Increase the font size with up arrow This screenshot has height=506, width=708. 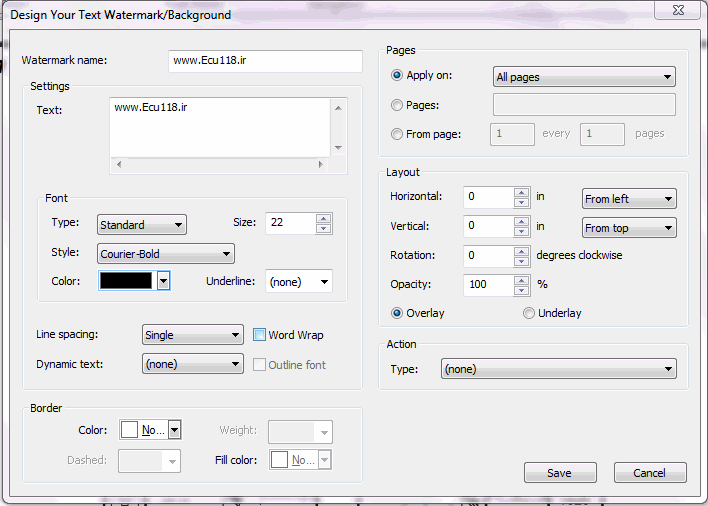[x=323, y=218]
